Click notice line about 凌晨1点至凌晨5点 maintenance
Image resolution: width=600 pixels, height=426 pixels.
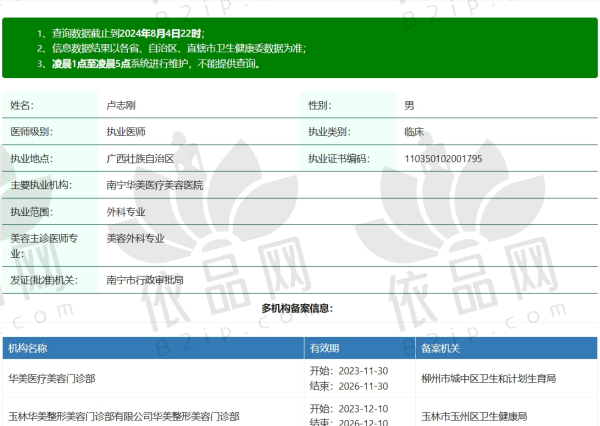coord(156,64)
